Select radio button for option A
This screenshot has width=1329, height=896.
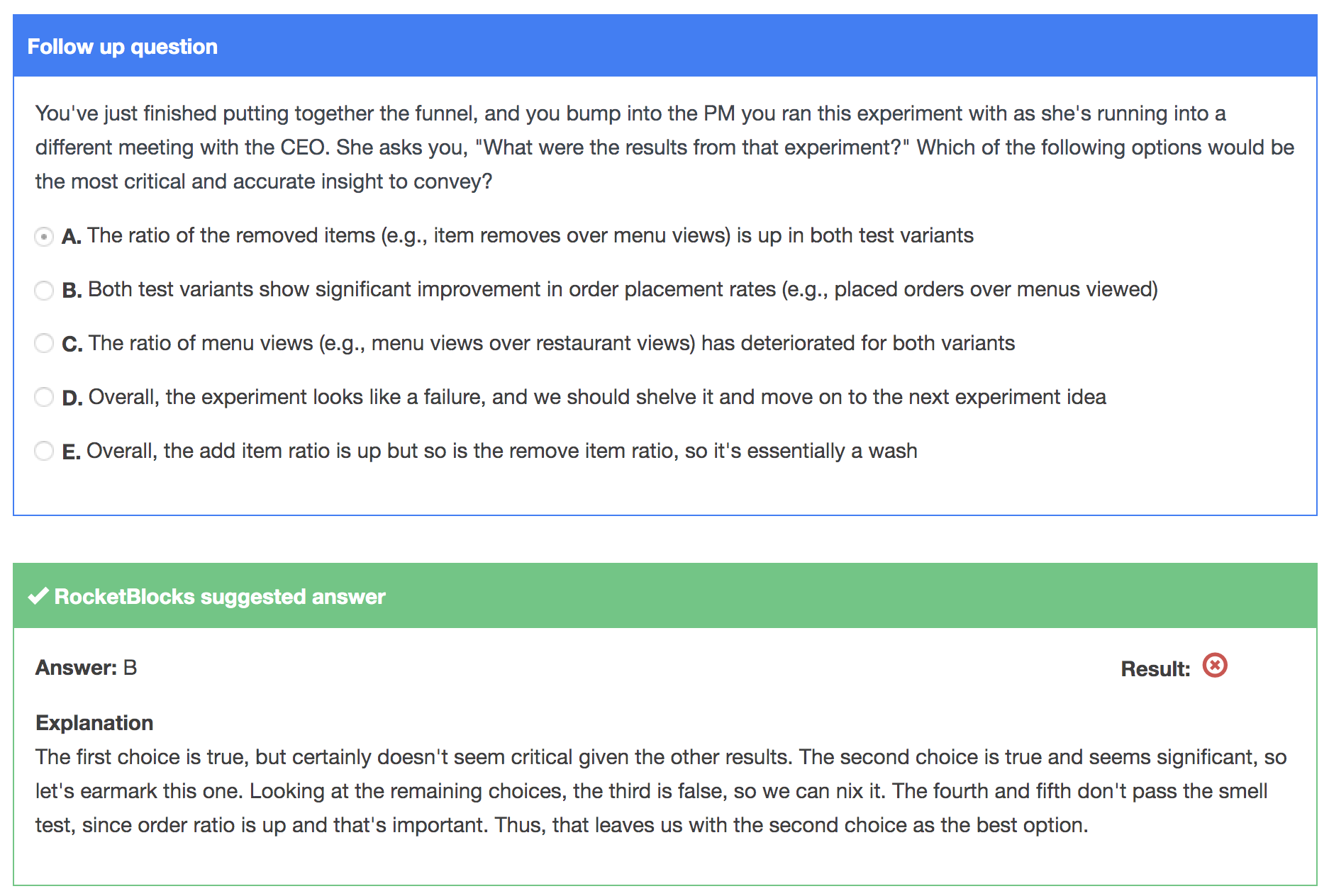44,236
